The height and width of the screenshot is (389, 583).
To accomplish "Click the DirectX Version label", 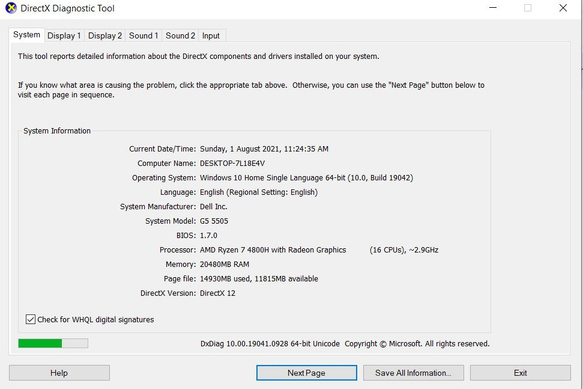I will coord(168,293).
